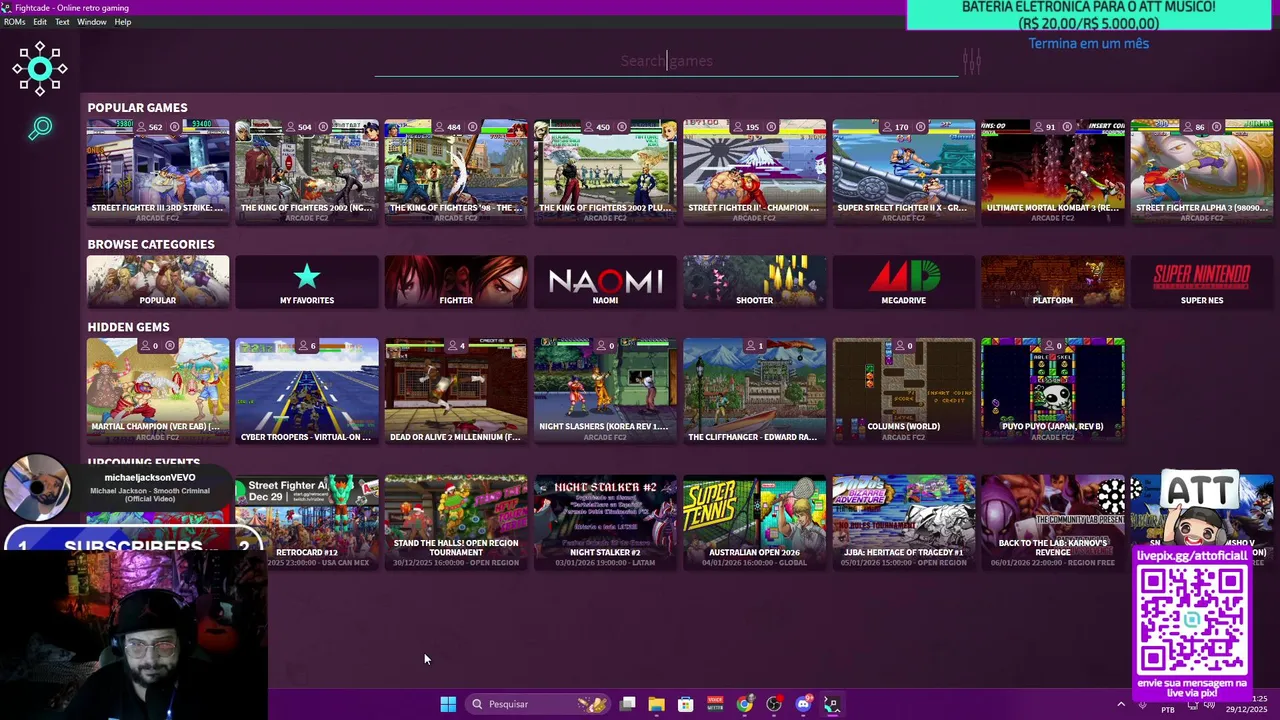Browse the Fighter category

pyautogui.click(x=456, y=281)
